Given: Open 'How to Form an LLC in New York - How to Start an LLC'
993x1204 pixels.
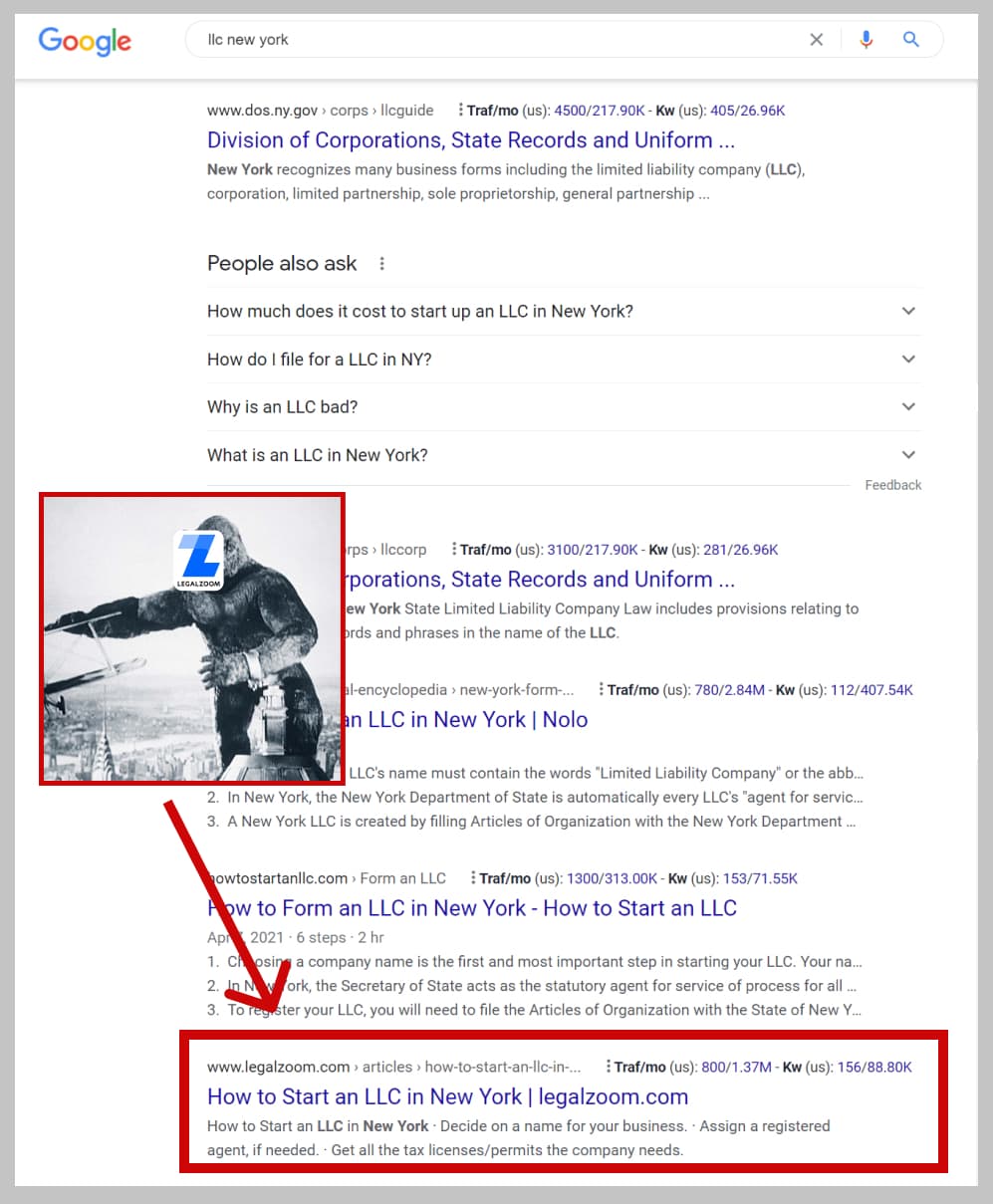Looking at the screenshot, I should [472, 908].
